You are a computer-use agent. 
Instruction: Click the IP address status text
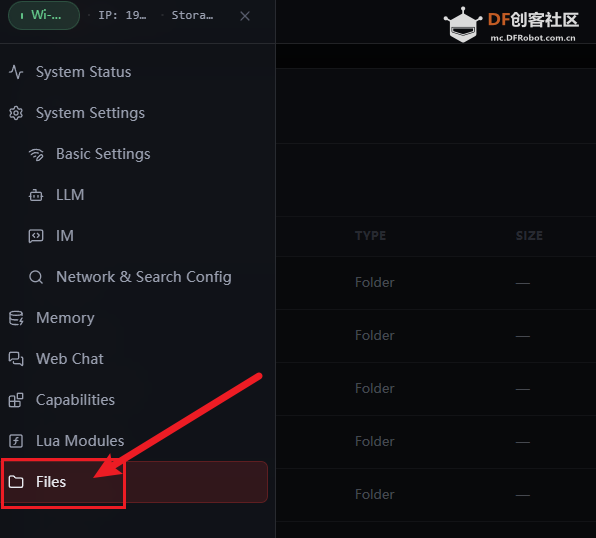click(122, 15)
